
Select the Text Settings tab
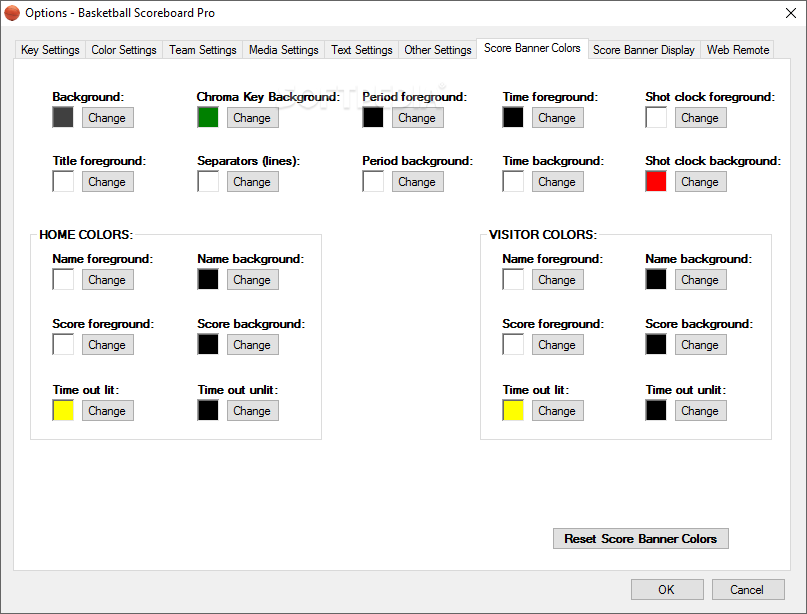click(x=361, y=50)
